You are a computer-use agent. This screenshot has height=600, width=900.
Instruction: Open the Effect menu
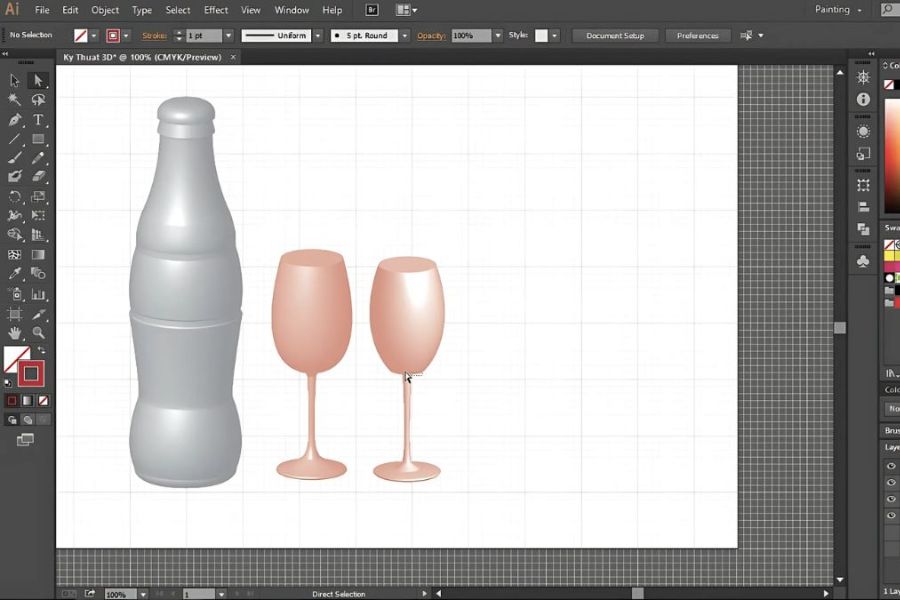216,10
